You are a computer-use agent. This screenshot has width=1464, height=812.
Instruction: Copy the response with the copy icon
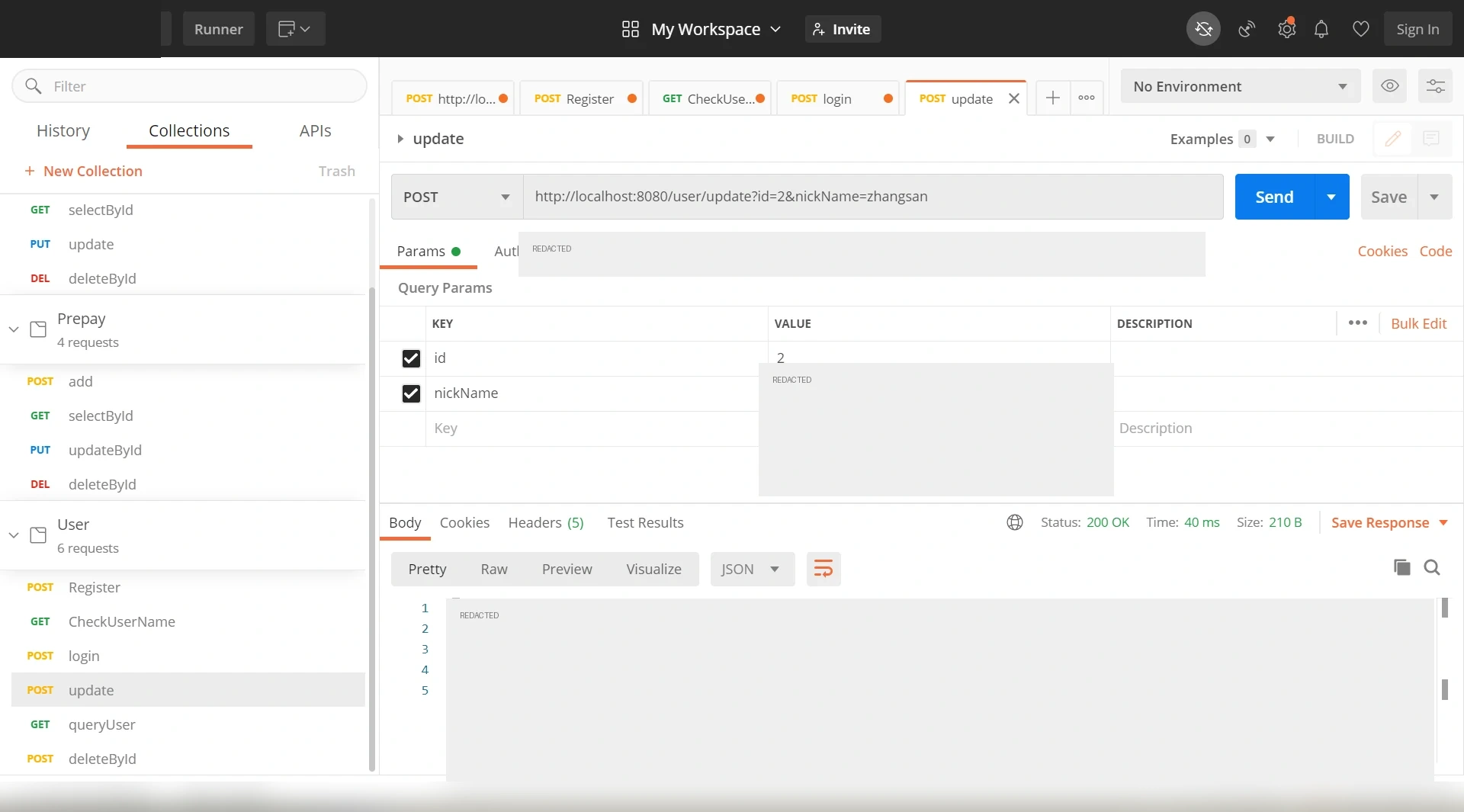1401,567
